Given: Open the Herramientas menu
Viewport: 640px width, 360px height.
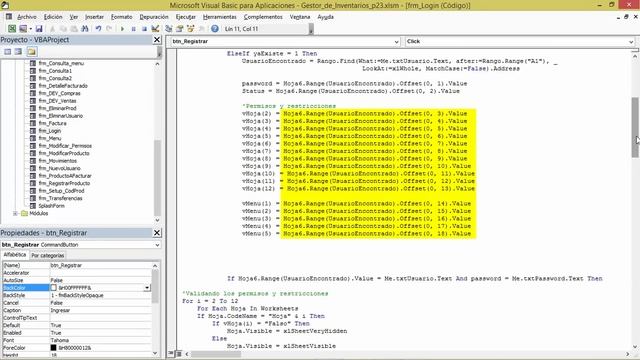Looking at the screenshot, I should pos(220,17).
